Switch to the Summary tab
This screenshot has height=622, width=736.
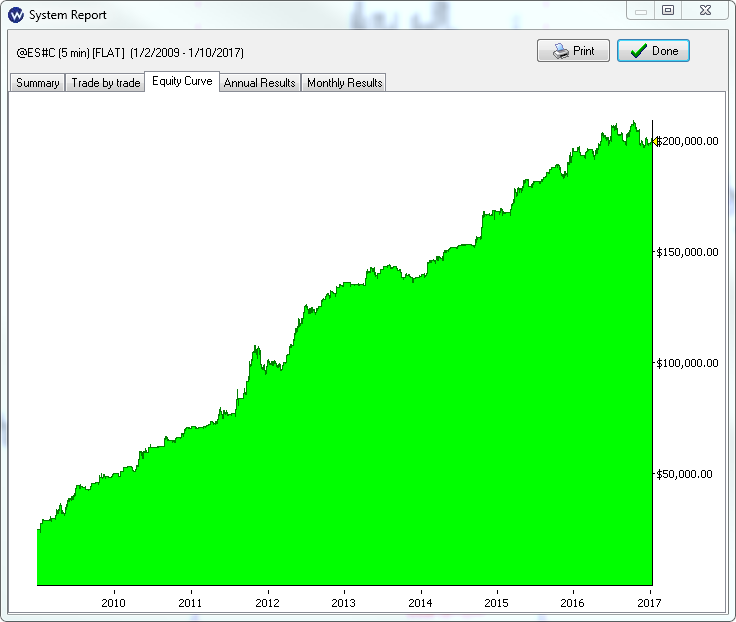[38, 83]
